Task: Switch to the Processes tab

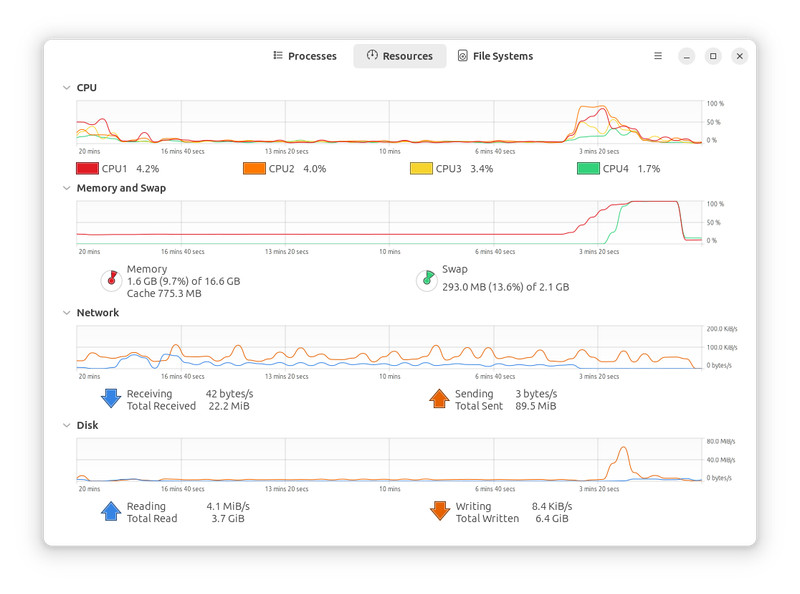Action: pyautogui.click(x=305, y=56)
